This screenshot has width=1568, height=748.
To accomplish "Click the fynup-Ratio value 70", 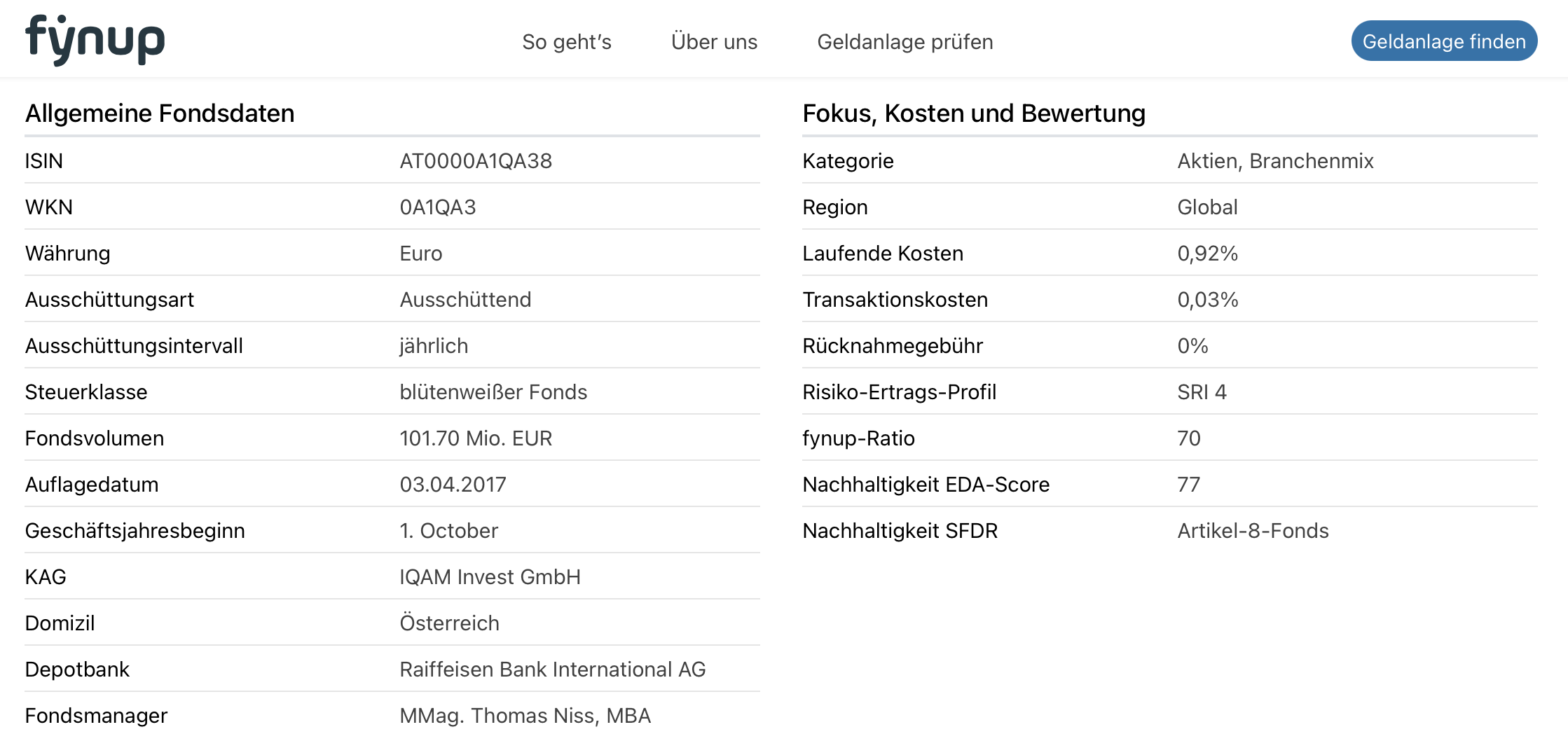I will coord(1188,438).
